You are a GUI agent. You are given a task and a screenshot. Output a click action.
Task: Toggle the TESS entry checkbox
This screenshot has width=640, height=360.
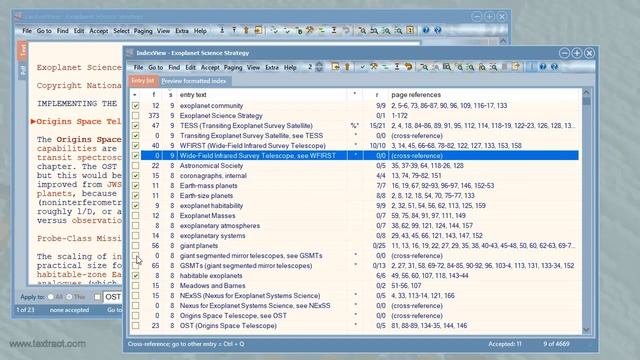point(136,126)
